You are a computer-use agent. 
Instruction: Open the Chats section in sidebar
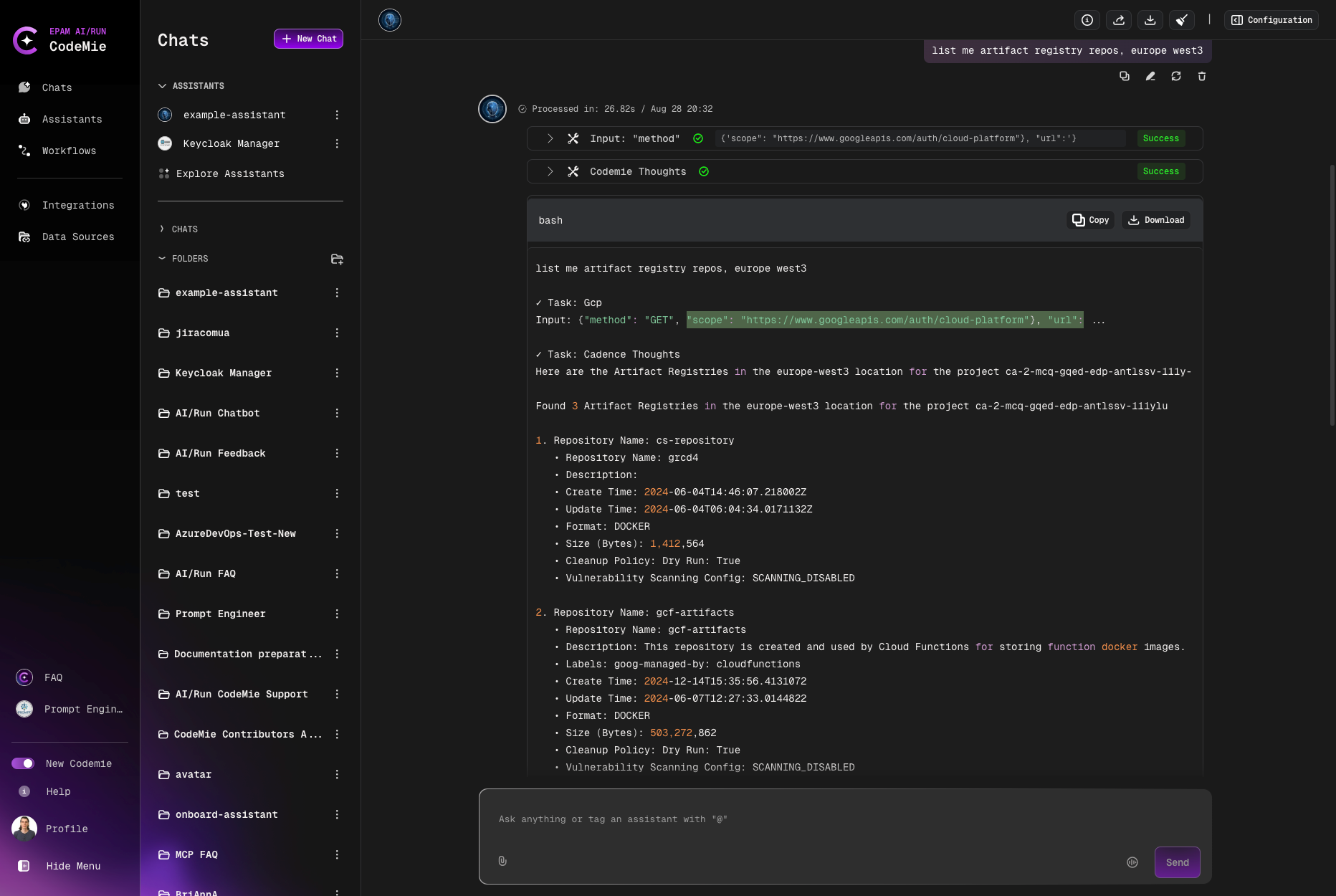pyautogui.click(x=57, y=87)
